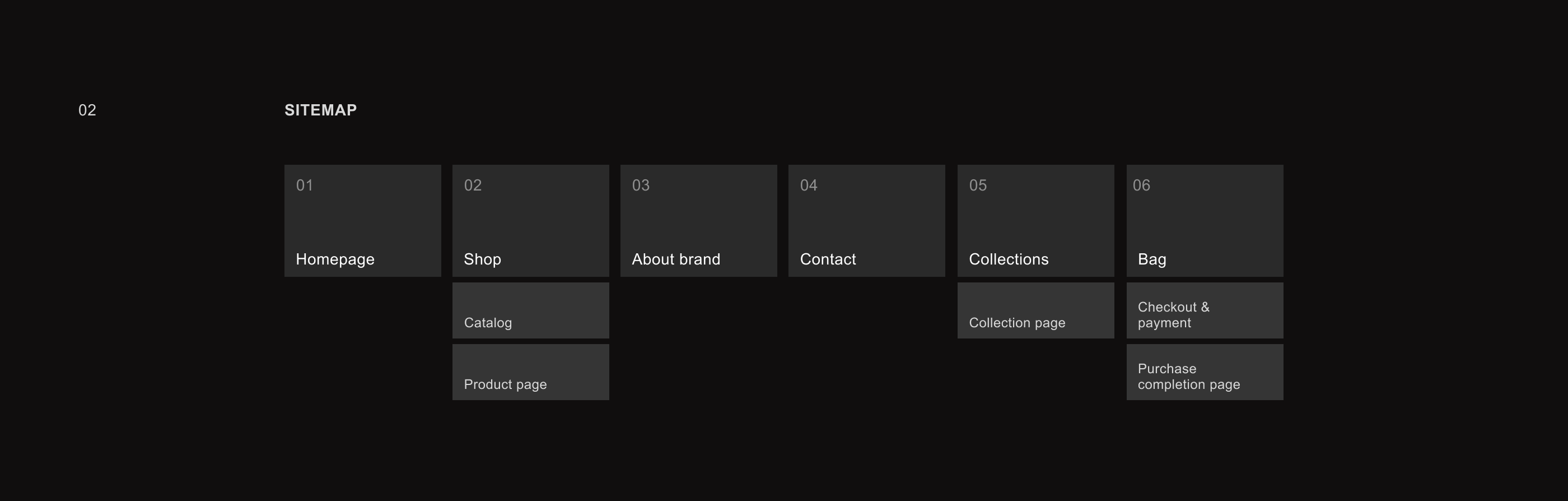Viewport: 1568px width, 501px height.
Task: Select the Collection page tile
Action: [1035, 310]
